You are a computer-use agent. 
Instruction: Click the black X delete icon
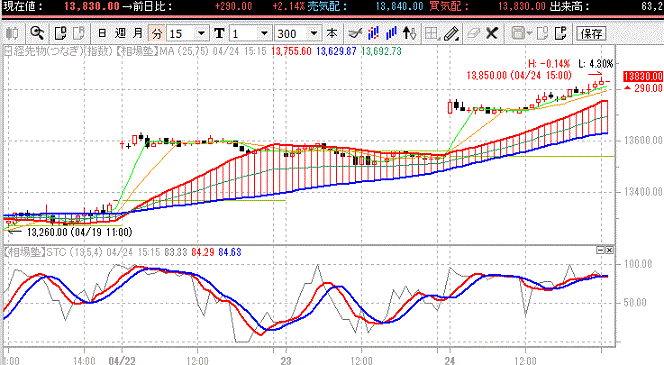tap(492, 33)
